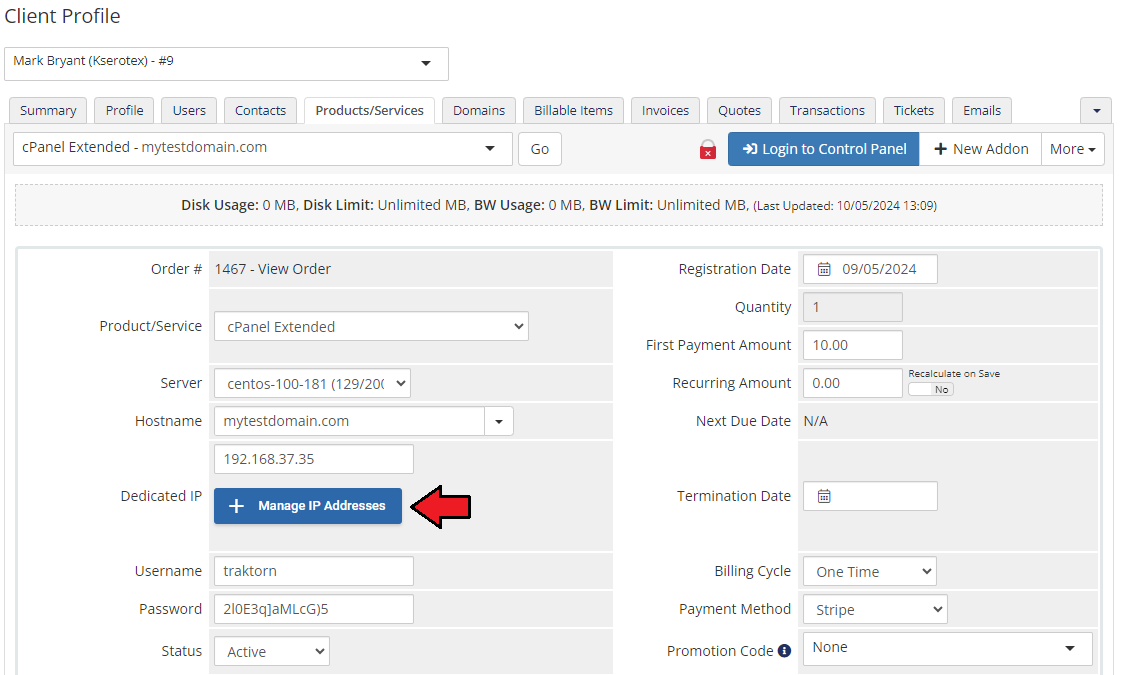The image size is (1121, 675).
Task: Expand the Product/Service select box
Action: coord(371,326)
